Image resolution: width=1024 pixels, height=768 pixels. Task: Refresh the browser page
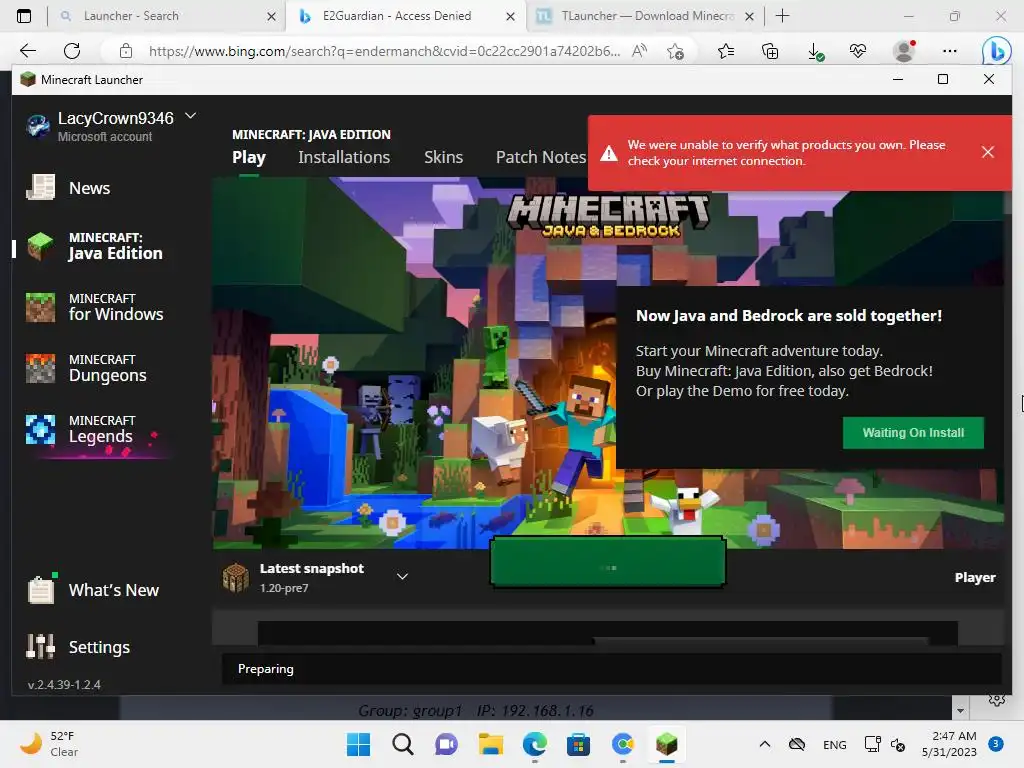click(72, 51)
